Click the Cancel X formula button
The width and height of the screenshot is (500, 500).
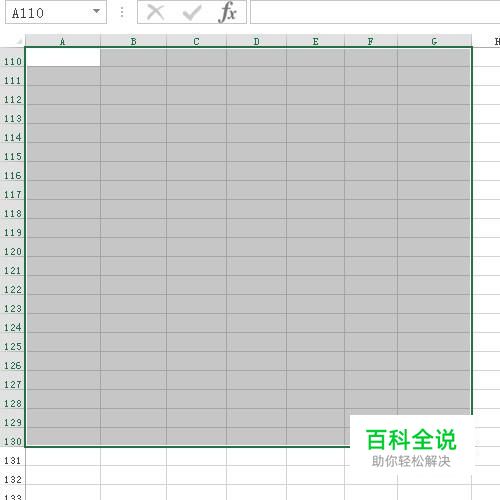[x=155, y=13]
